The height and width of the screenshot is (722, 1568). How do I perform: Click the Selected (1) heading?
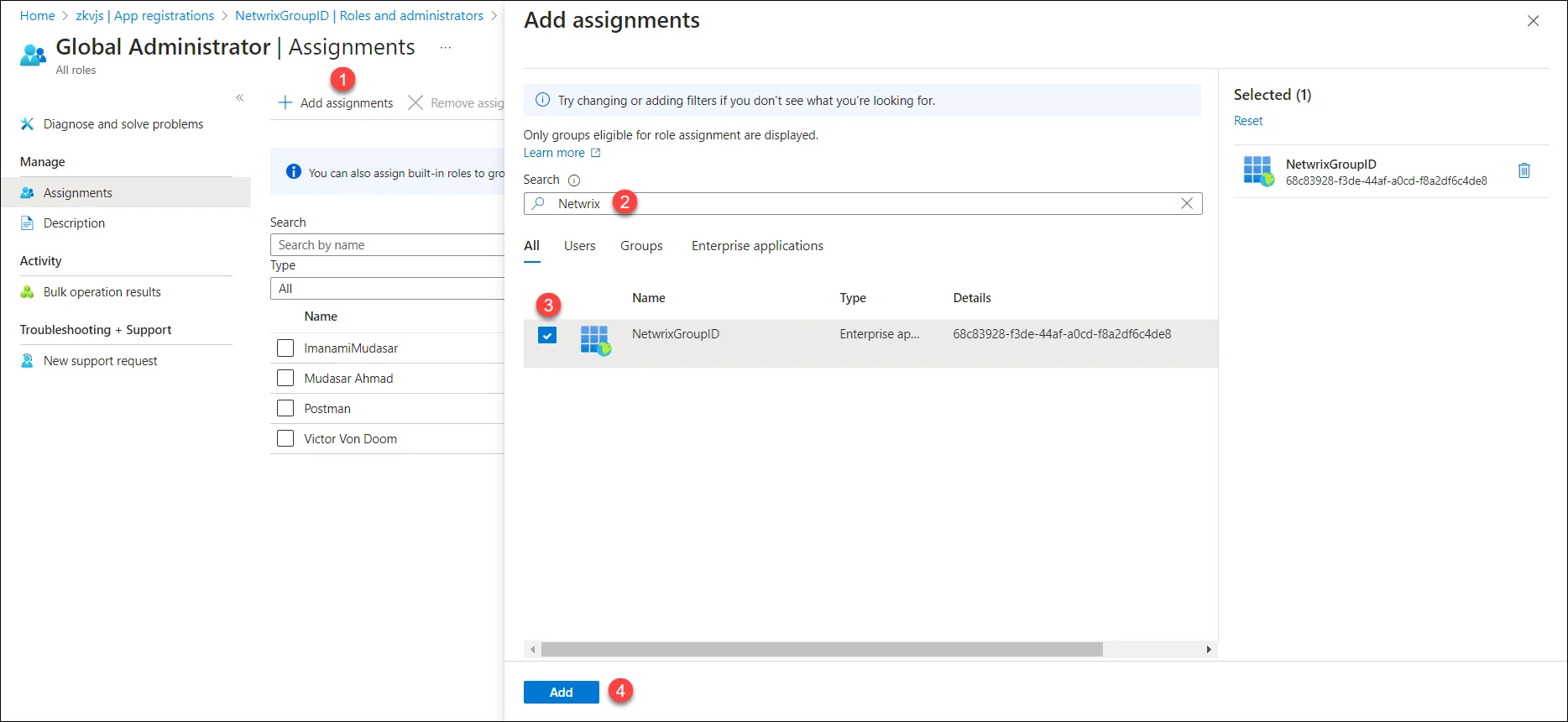tap(1273, 95)
